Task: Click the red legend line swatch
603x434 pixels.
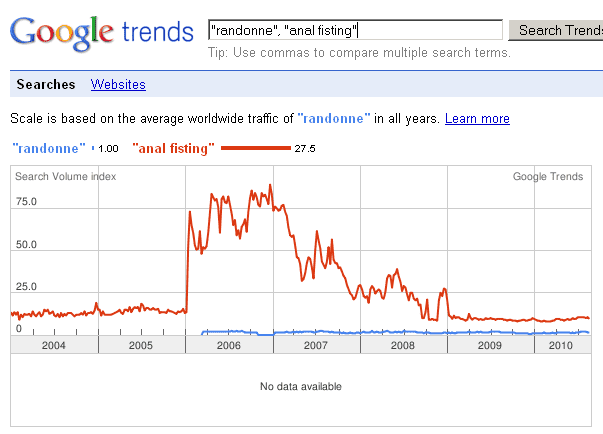Action: (254, 148)
